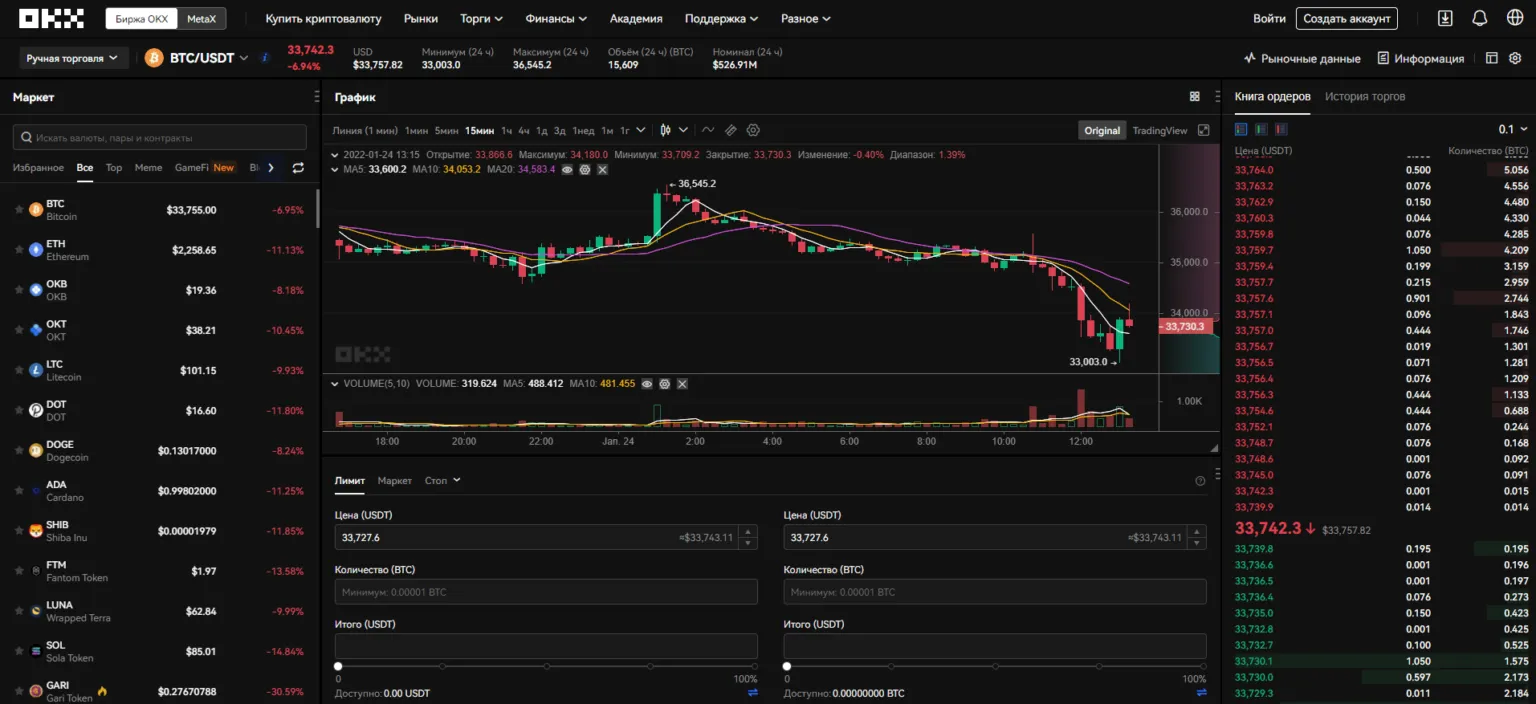1536x704 pixels.
Task: Open the Рынки menu in the header
Action: pyautogui.click(x=420, y=18)
